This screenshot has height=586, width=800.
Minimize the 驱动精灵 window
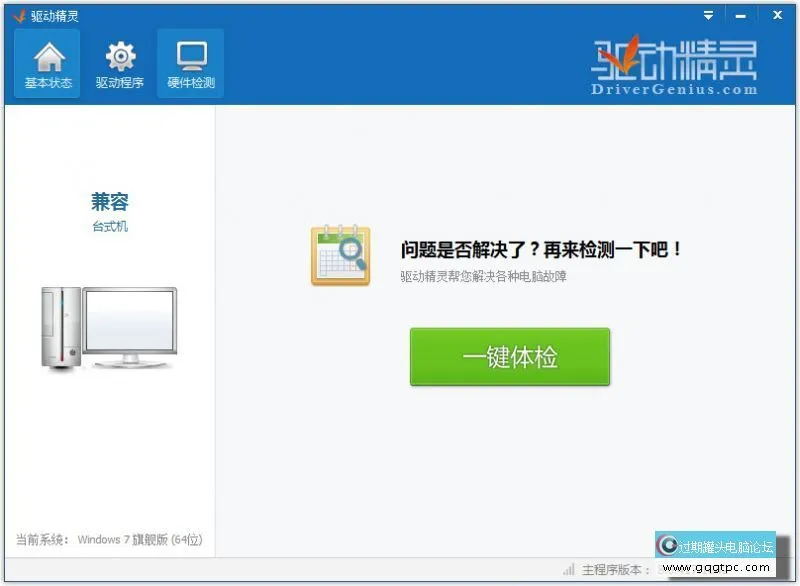tap(741, 14)
